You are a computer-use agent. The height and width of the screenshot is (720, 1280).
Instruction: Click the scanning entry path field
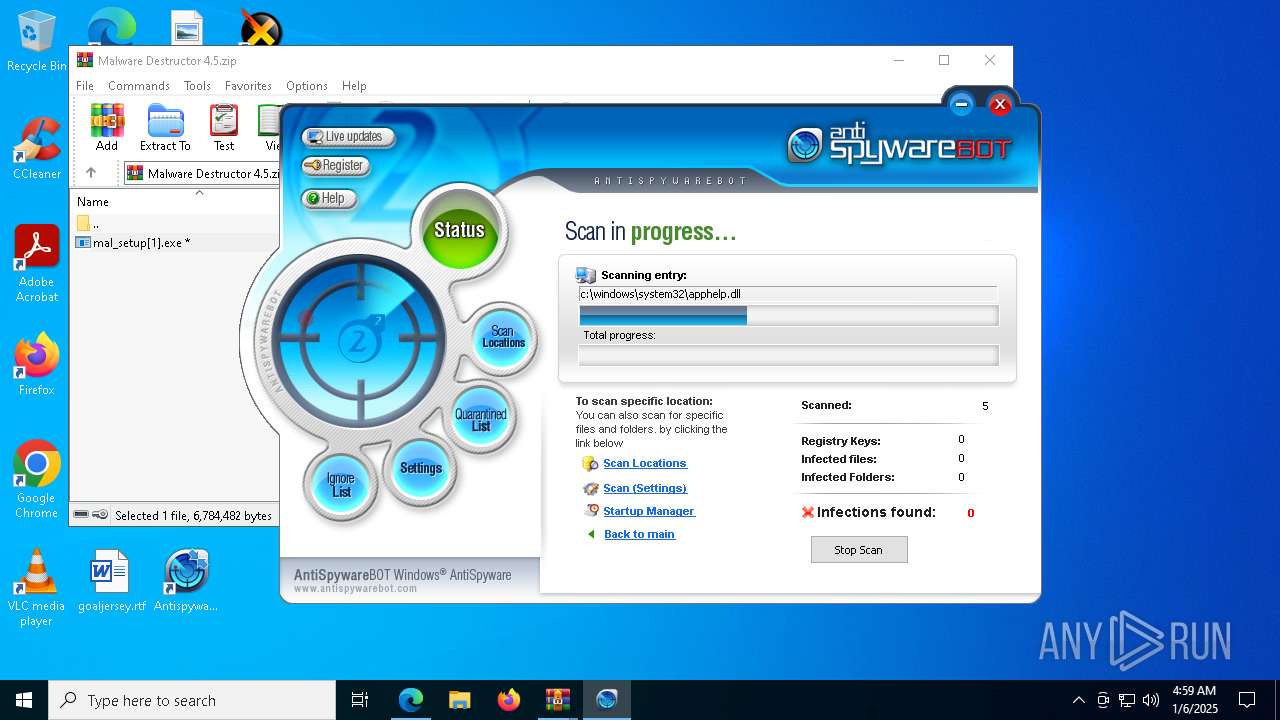click(788, 294)
